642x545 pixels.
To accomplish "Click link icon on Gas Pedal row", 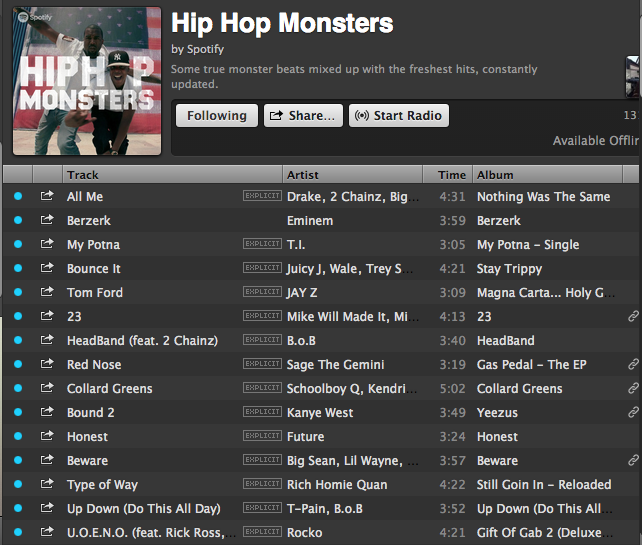I will click(633, 364).
